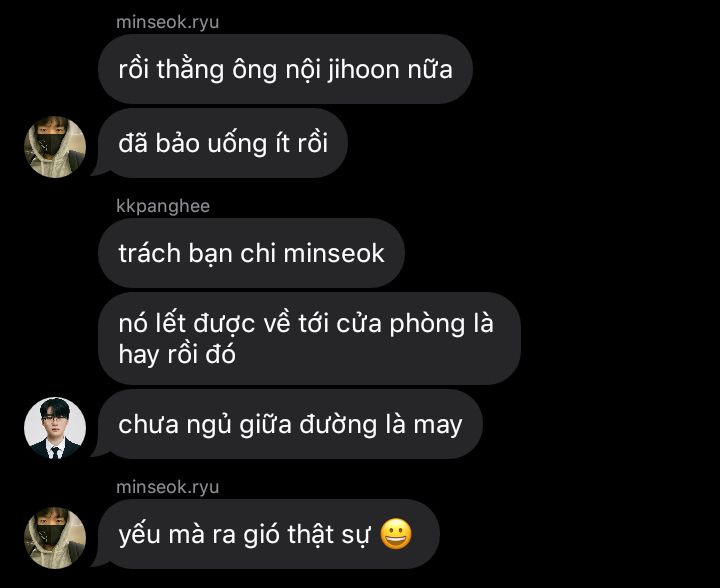Click the text line "hay rồi đó"
This screenshot has height=588, width=720.
click(x=177, y=354)
